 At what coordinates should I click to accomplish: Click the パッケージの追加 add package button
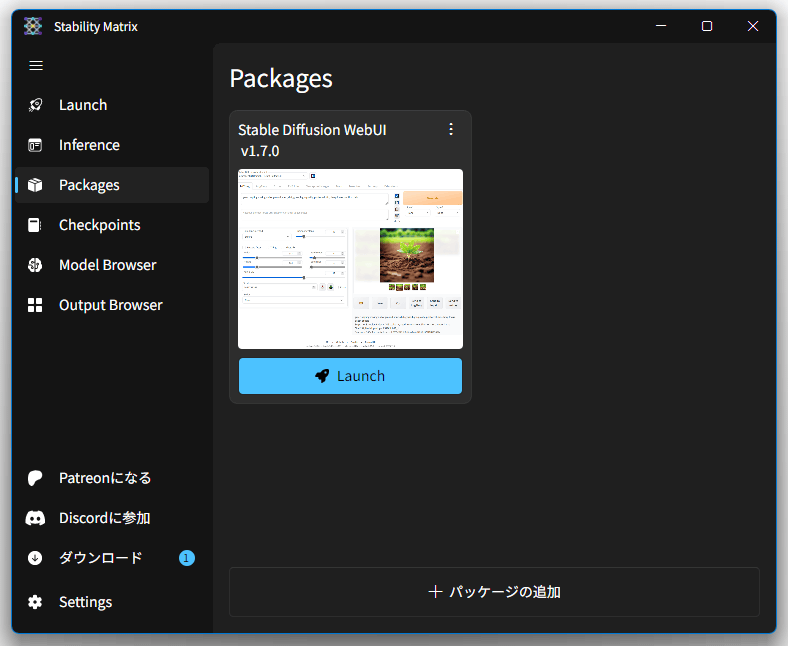(495, 592)
